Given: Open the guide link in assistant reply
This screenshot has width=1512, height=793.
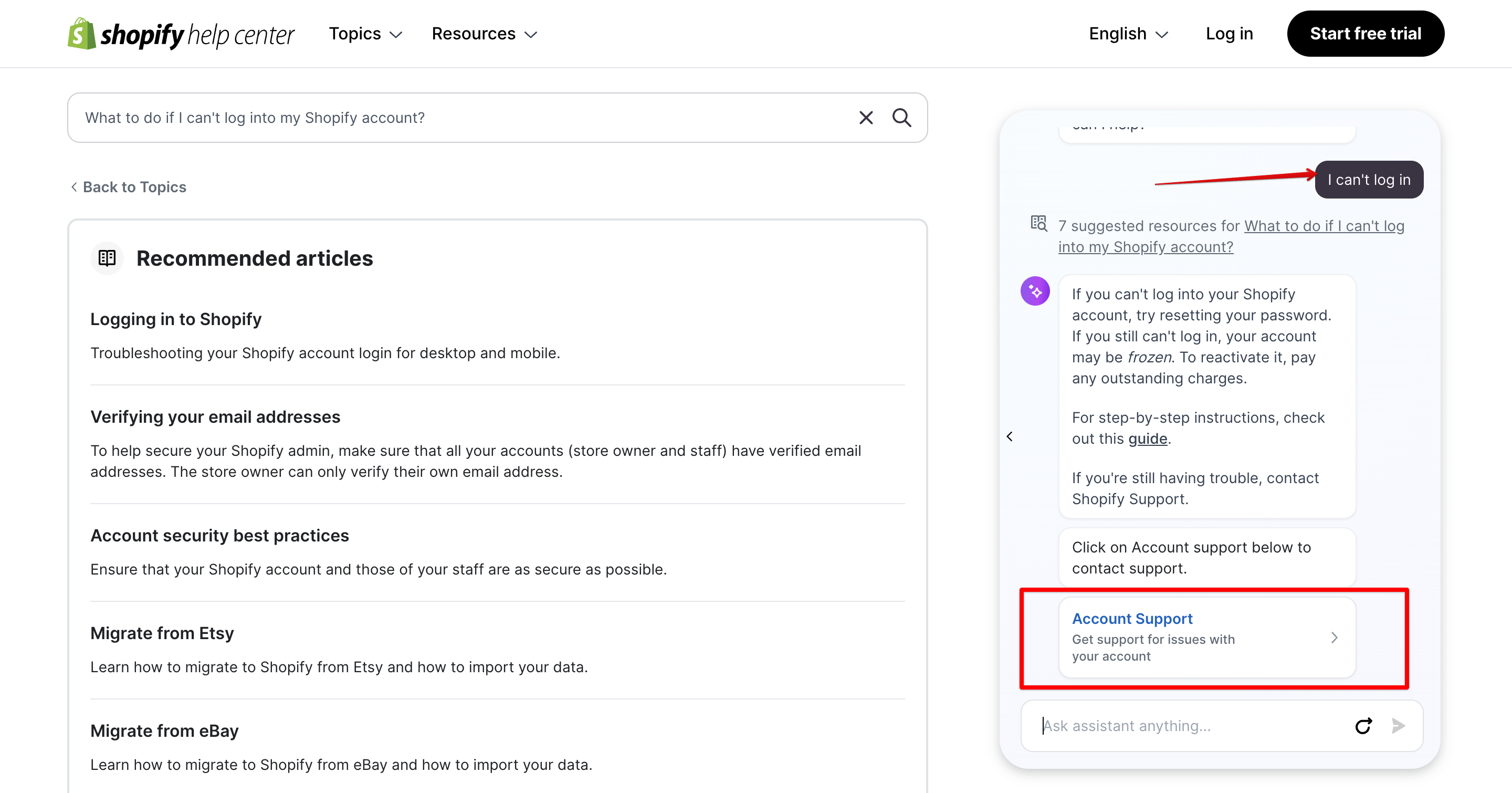Looking at the screenshot, I should point(1148,439).
